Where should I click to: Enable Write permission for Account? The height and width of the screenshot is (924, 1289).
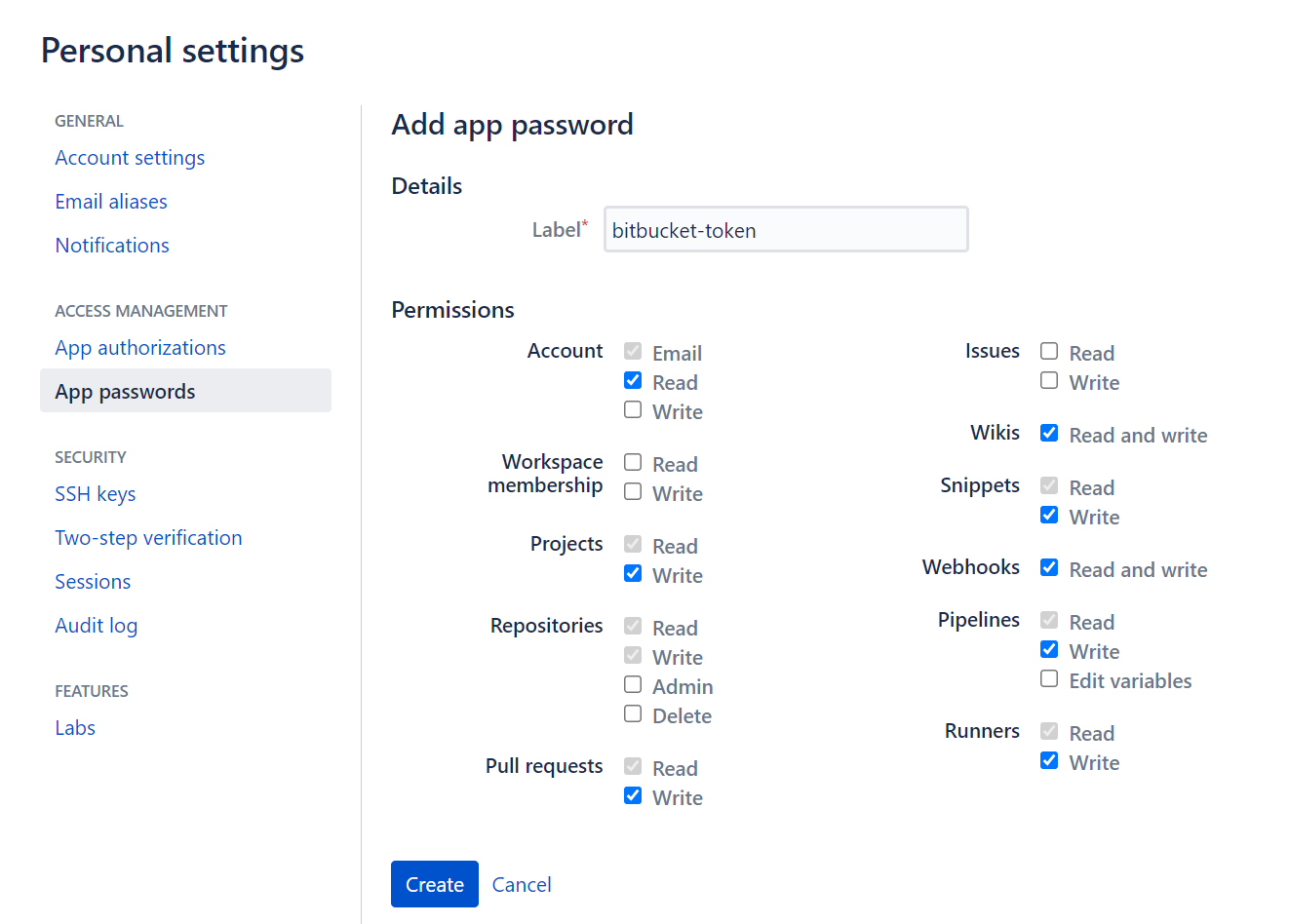pyautogui.click(x=633, y=410)
